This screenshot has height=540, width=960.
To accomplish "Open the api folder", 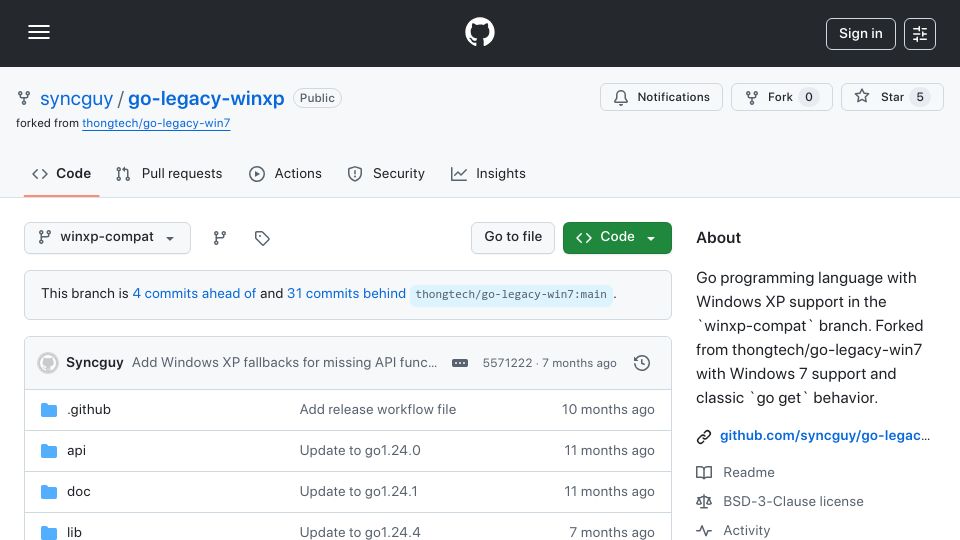I will click(77, 451).
